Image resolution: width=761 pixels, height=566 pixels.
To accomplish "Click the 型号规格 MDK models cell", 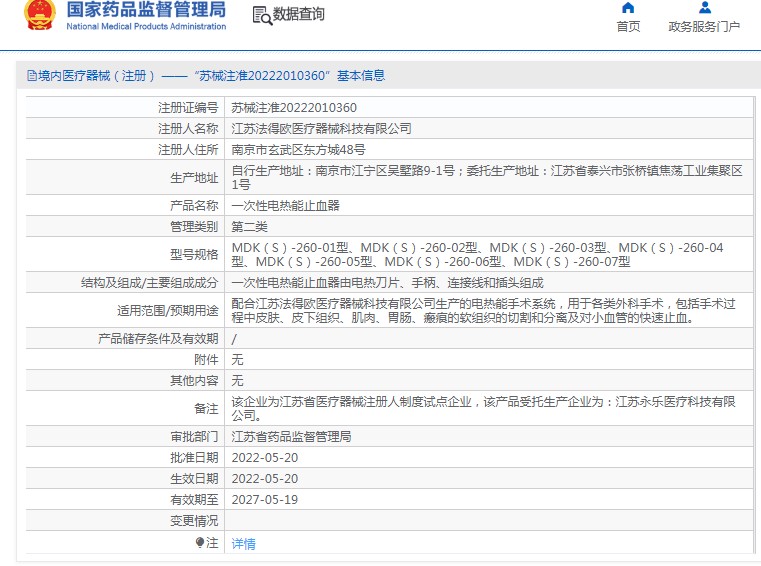I will [489, 254].
